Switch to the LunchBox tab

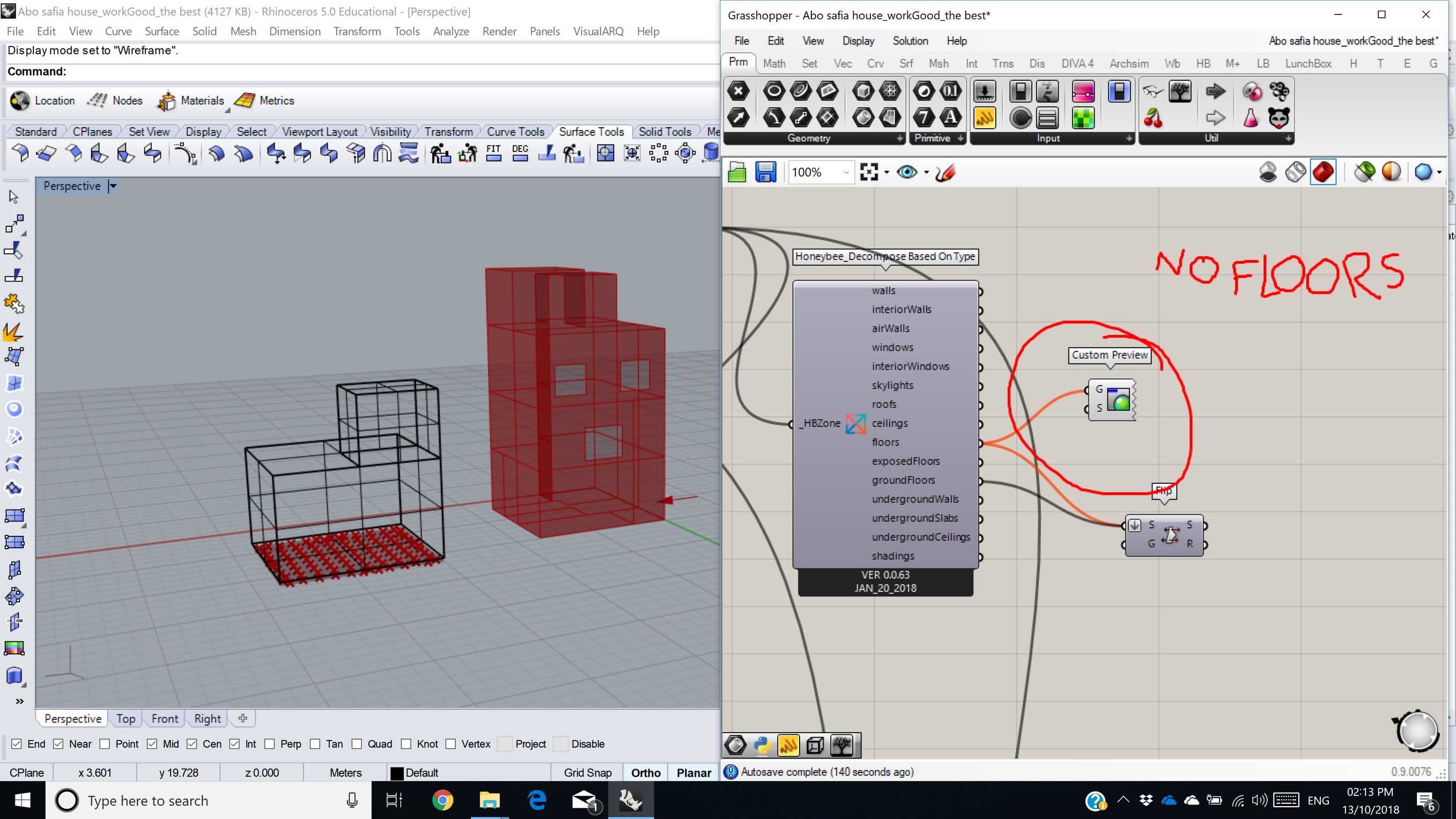(1308, 63)
